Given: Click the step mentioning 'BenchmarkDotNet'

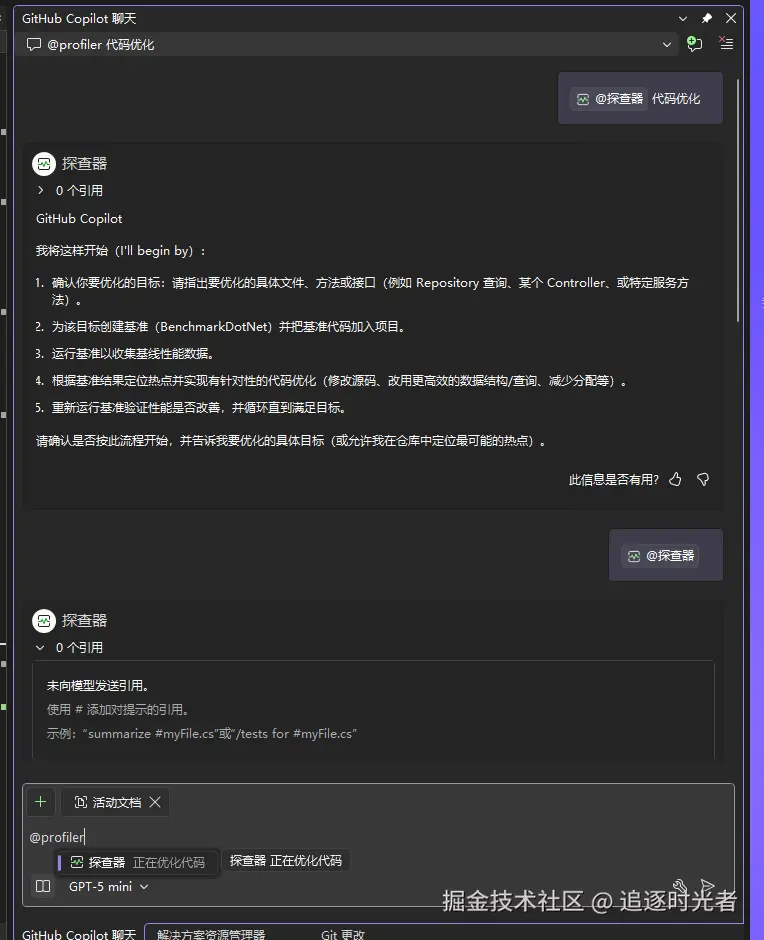Looking at the screenshot, I should pyautogui.click(x=221, y=327).
